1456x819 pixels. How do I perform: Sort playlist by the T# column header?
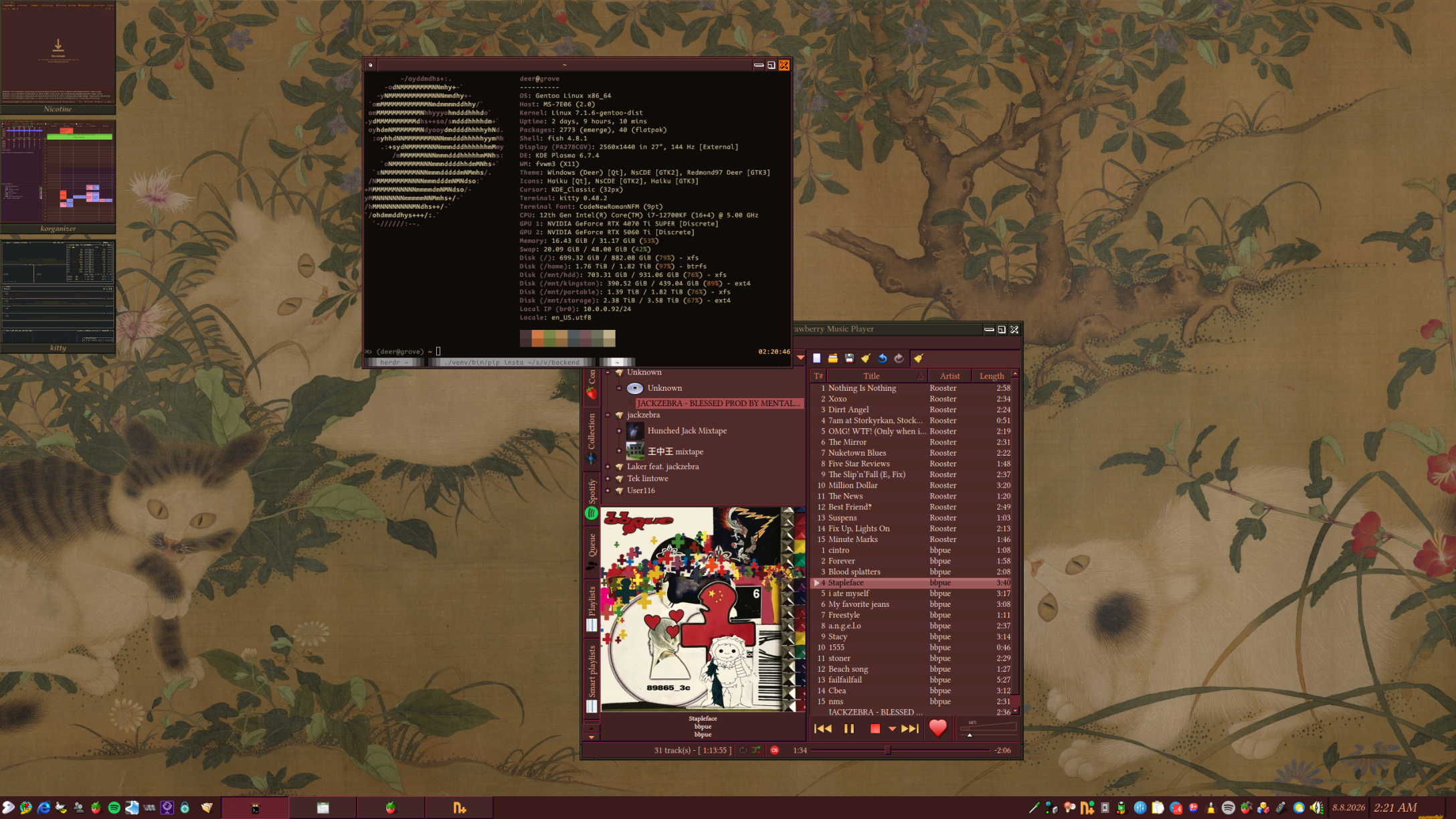[x=818, y=376]
